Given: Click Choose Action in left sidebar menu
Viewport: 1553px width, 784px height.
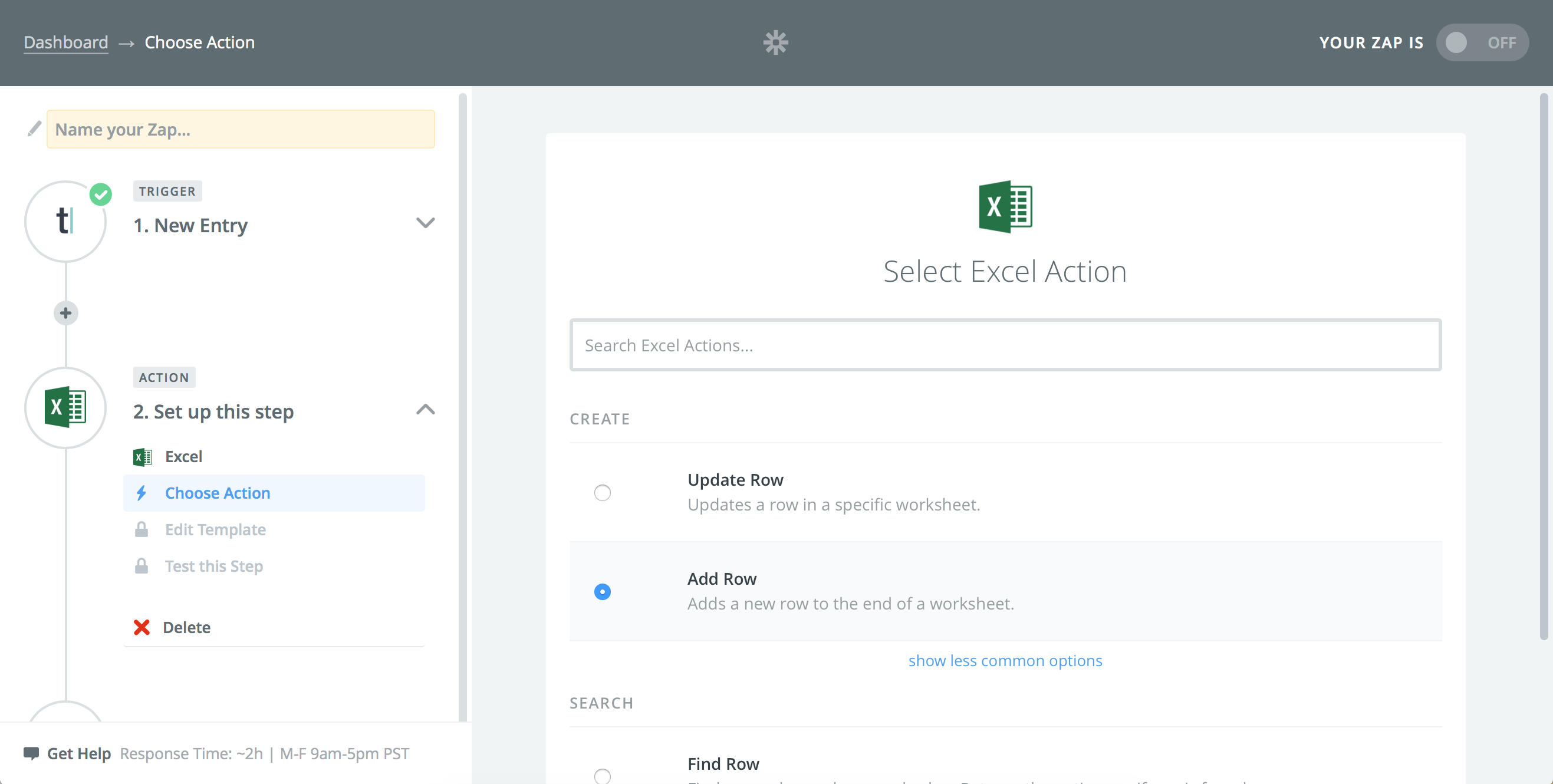Looking at the screenshot, I should point(217,492).
